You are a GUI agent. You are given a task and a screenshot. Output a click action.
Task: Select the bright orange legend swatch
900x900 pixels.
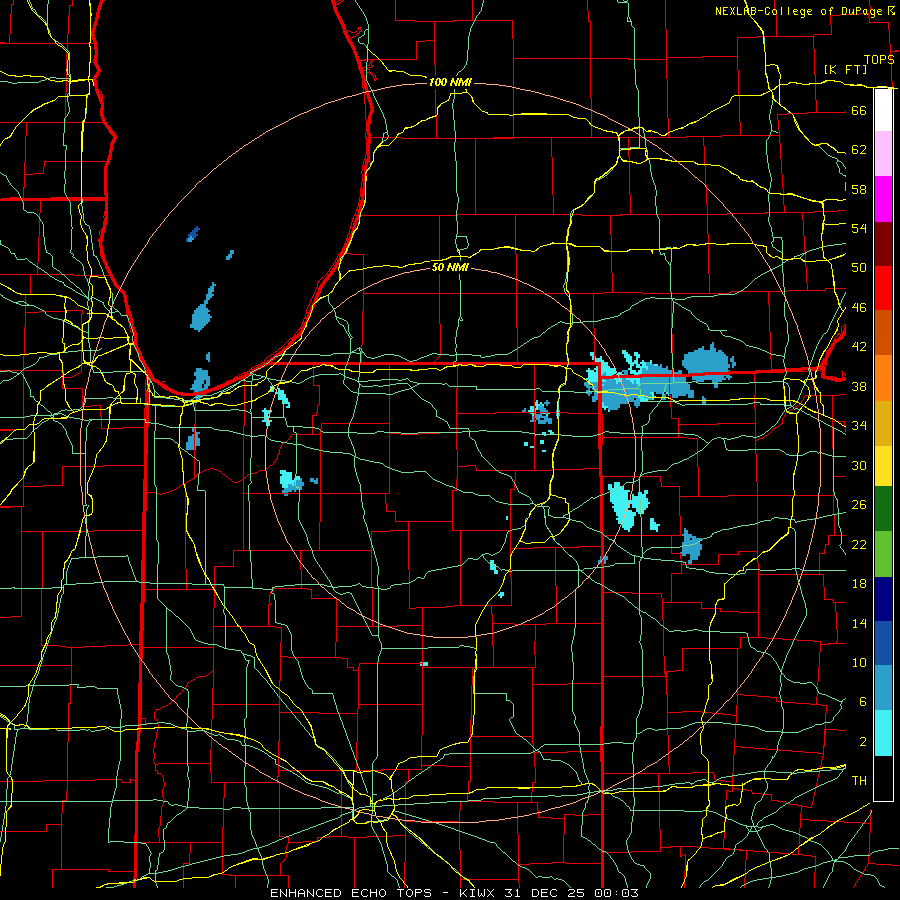click(x=883, y=378)
